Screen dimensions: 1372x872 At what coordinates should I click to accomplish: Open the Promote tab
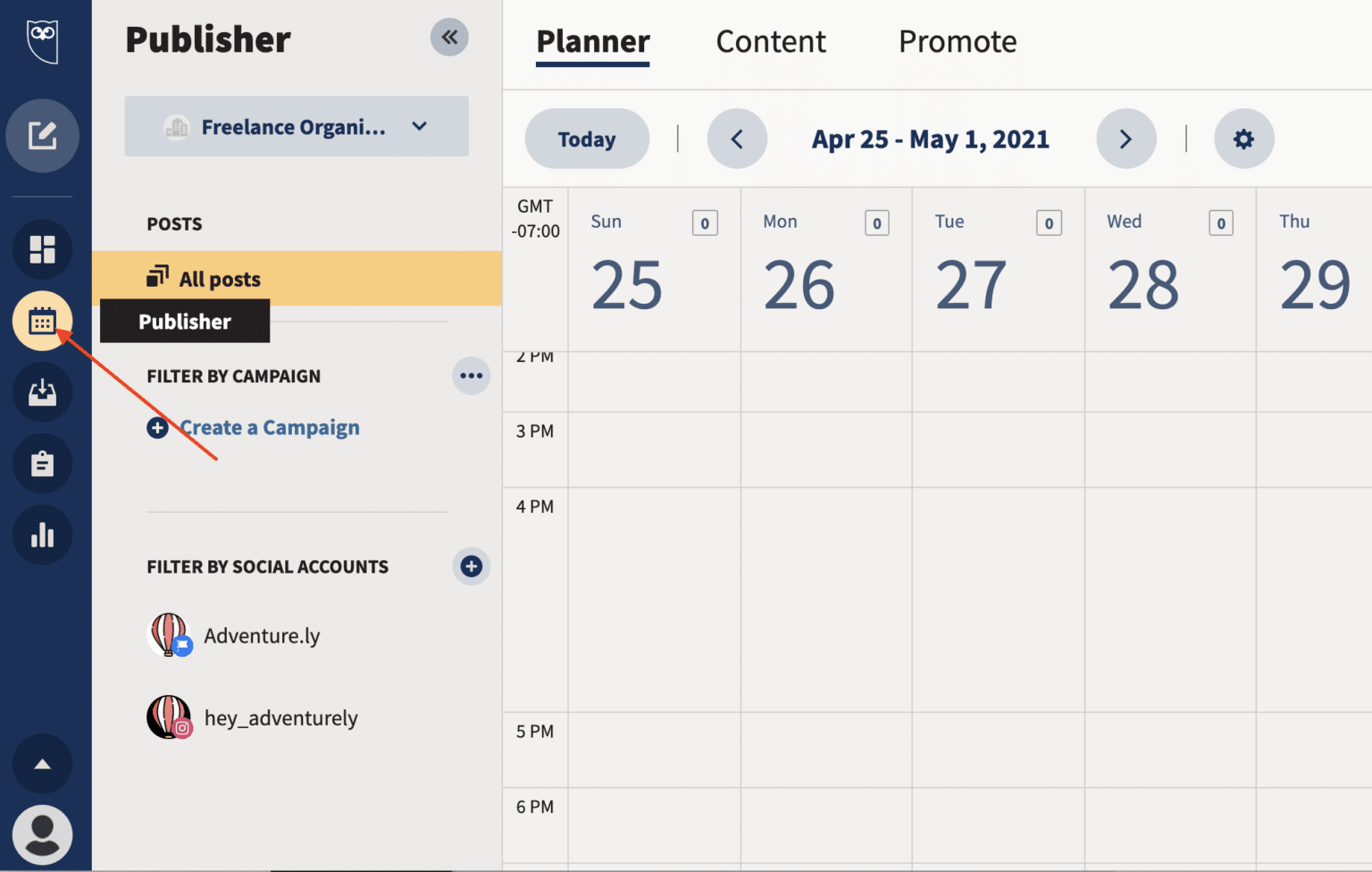click(x=958, y=41)
